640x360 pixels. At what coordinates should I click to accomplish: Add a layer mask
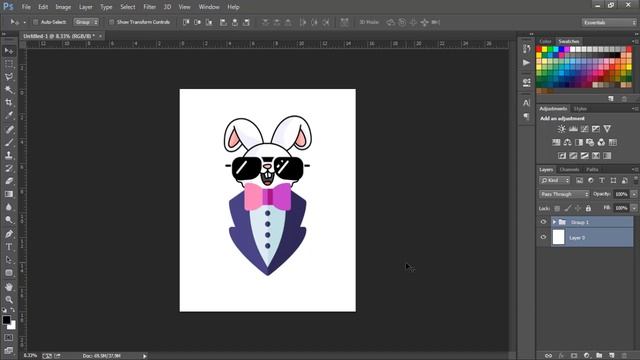point(574,356)
